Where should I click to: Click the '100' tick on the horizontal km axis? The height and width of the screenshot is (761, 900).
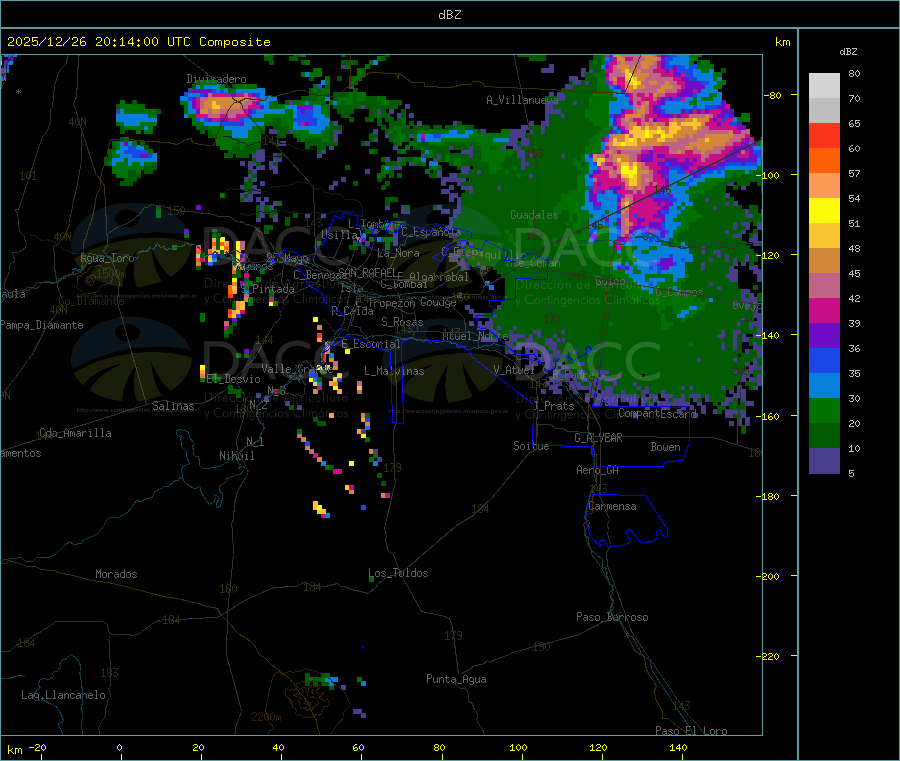tap(518, 747)
